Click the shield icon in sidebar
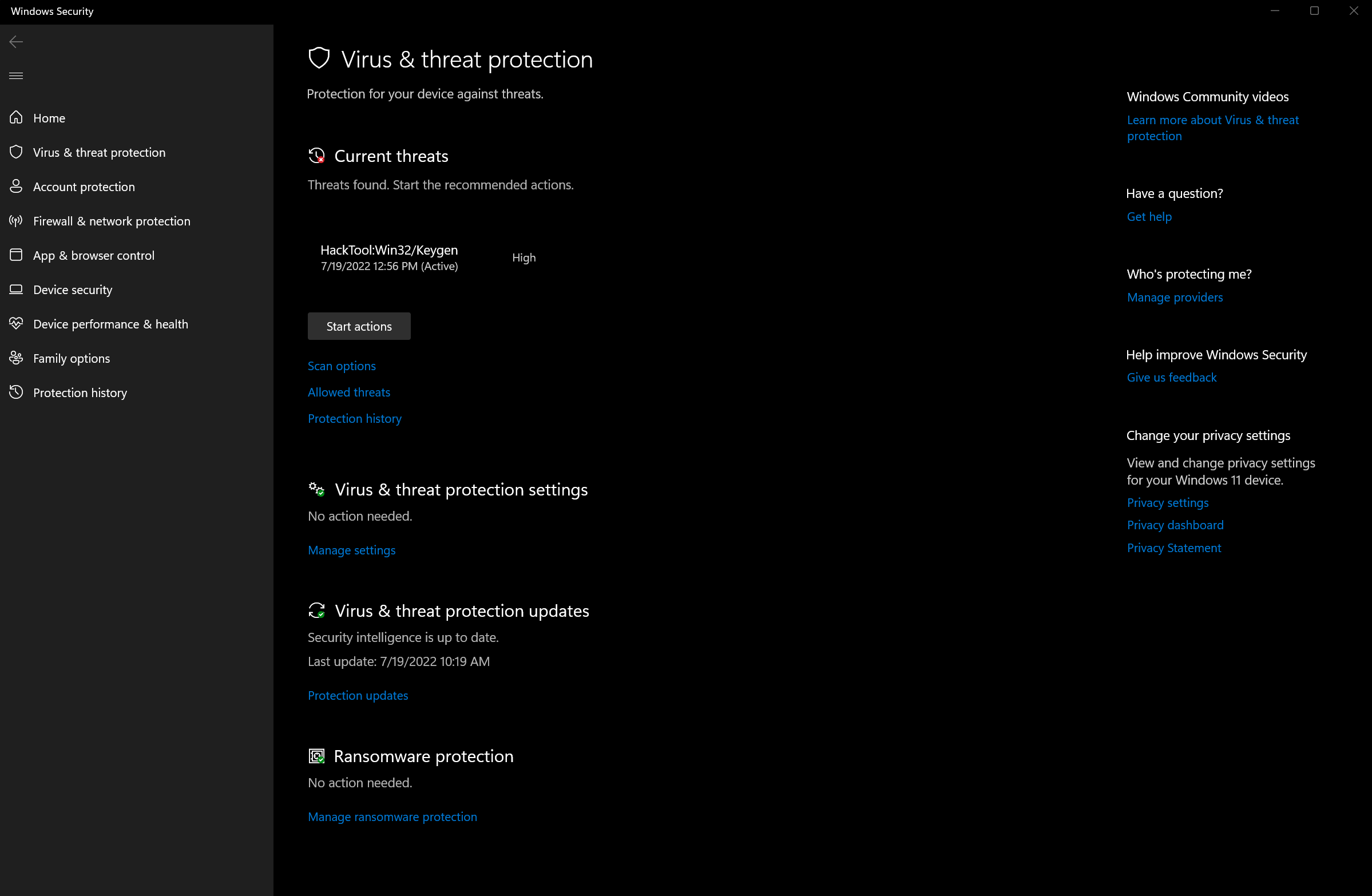The image size is (1372, 896). [16, 152]
